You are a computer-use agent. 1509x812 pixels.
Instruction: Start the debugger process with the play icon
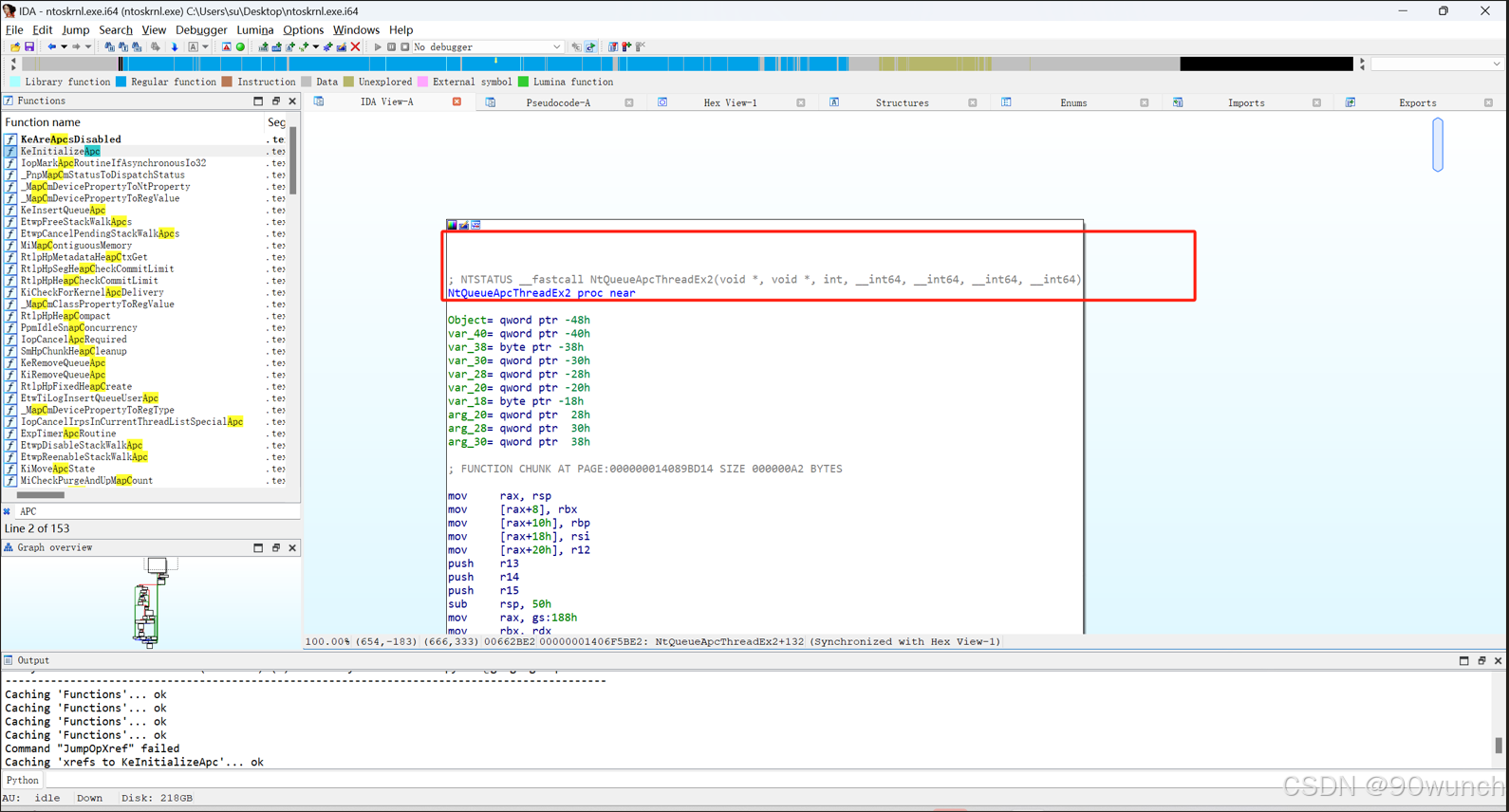tap(378, 46)
